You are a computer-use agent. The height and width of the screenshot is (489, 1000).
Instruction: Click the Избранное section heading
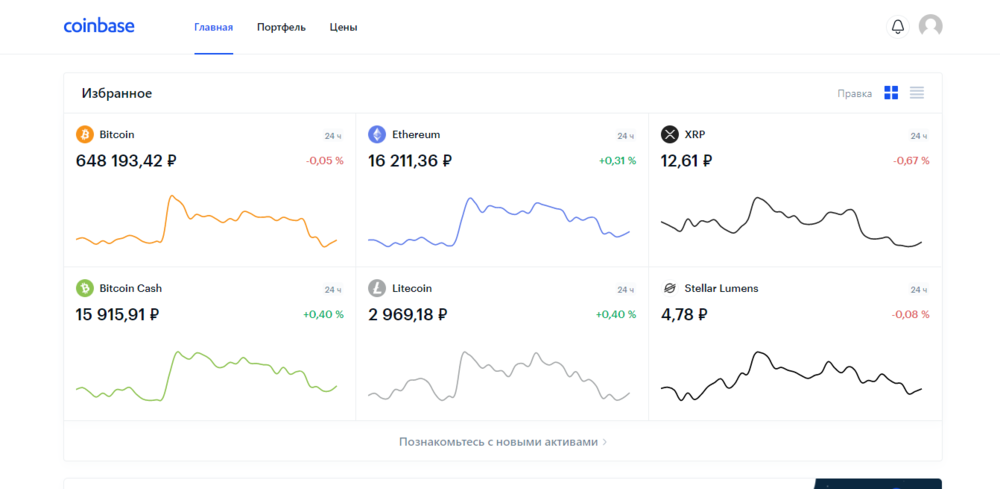pyautogui.click(x=117, y=94)
